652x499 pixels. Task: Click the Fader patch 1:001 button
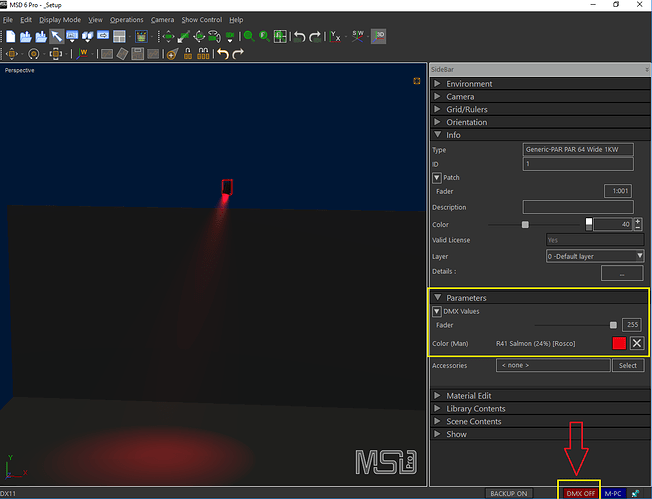tap(618, 191)
